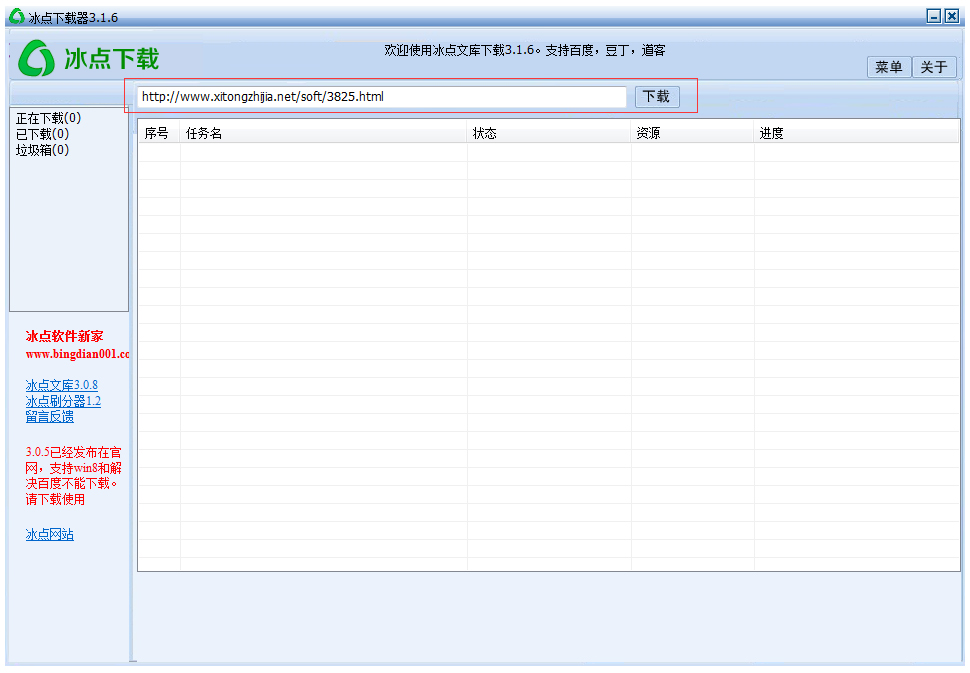
Task: Minimize the 冰点下载器 window
Action: tap(934, 16)
